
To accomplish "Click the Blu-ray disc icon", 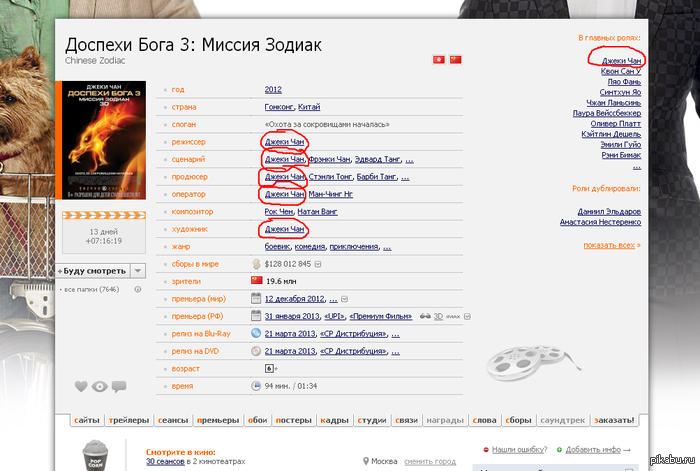I will point(256,334).
